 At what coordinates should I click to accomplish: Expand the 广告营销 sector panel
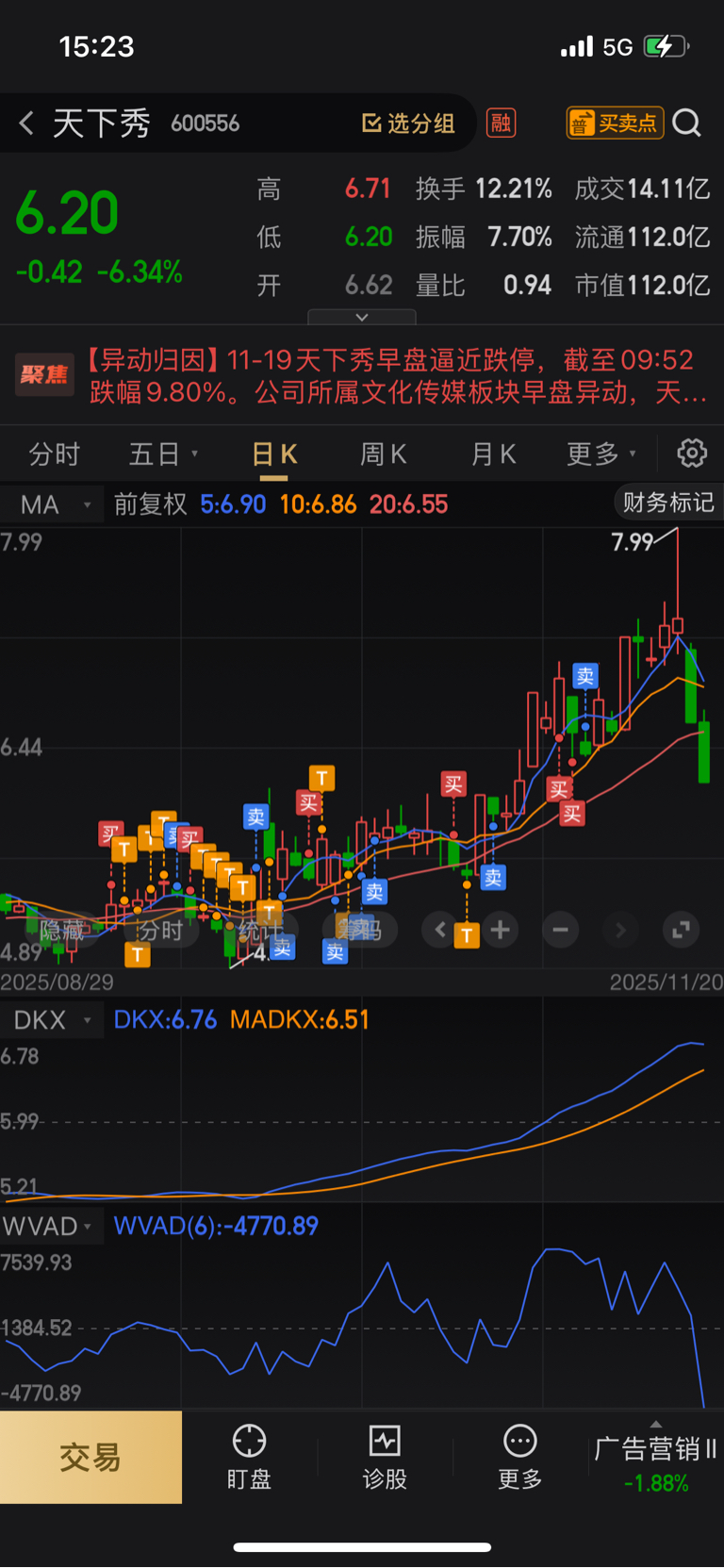(x=656, y=1458)
